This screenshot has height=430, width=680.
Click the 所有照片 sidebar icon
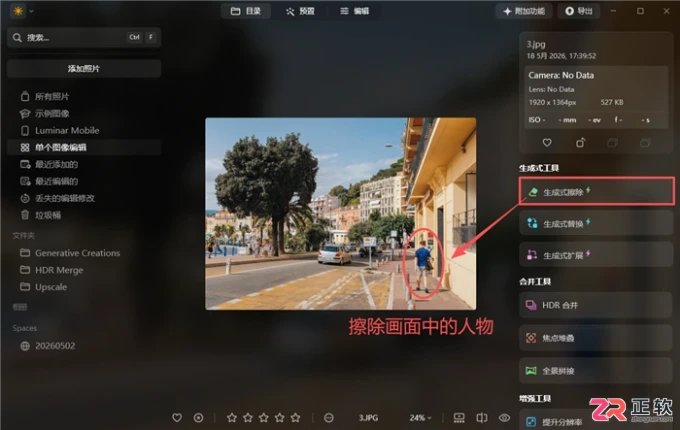click(x=25, y=96)
